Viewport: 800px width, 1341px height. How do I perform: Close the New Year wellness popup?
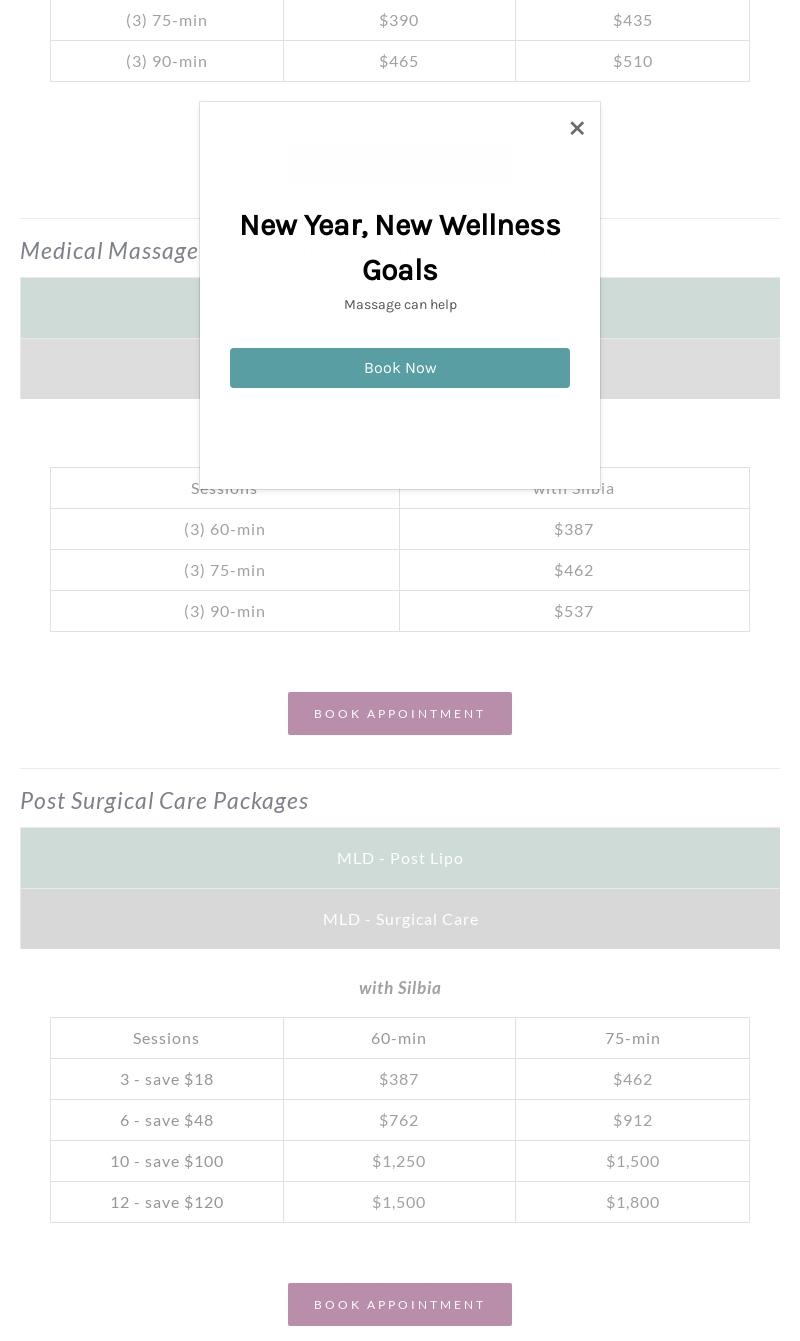coord(577,128)
